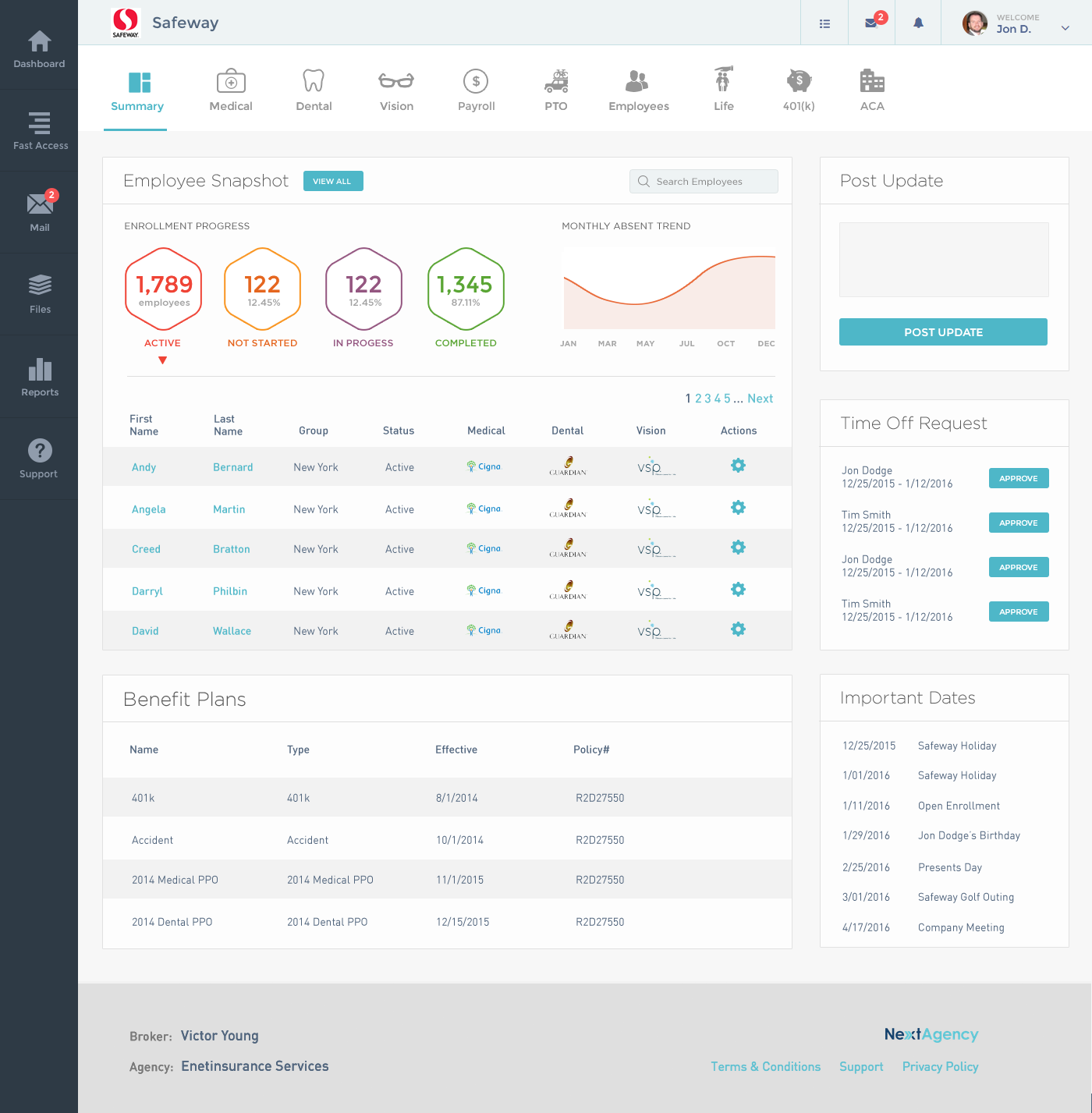Select the 2014 Medical PPO plan name

175,880
